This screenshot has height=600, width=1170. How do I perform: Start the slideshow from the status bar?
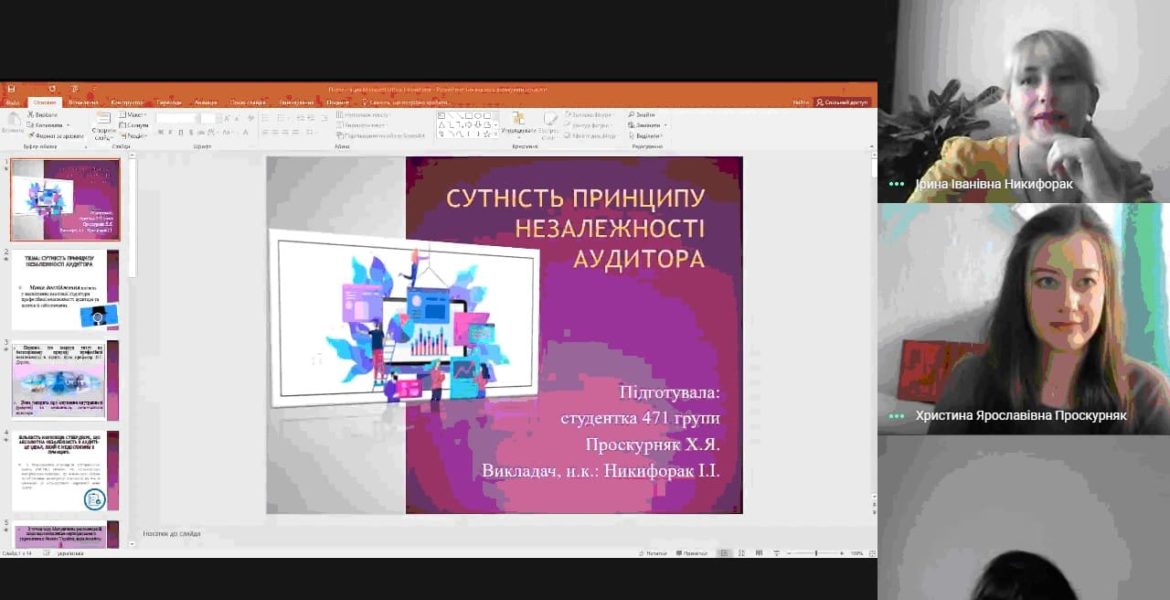pos(777,553)
